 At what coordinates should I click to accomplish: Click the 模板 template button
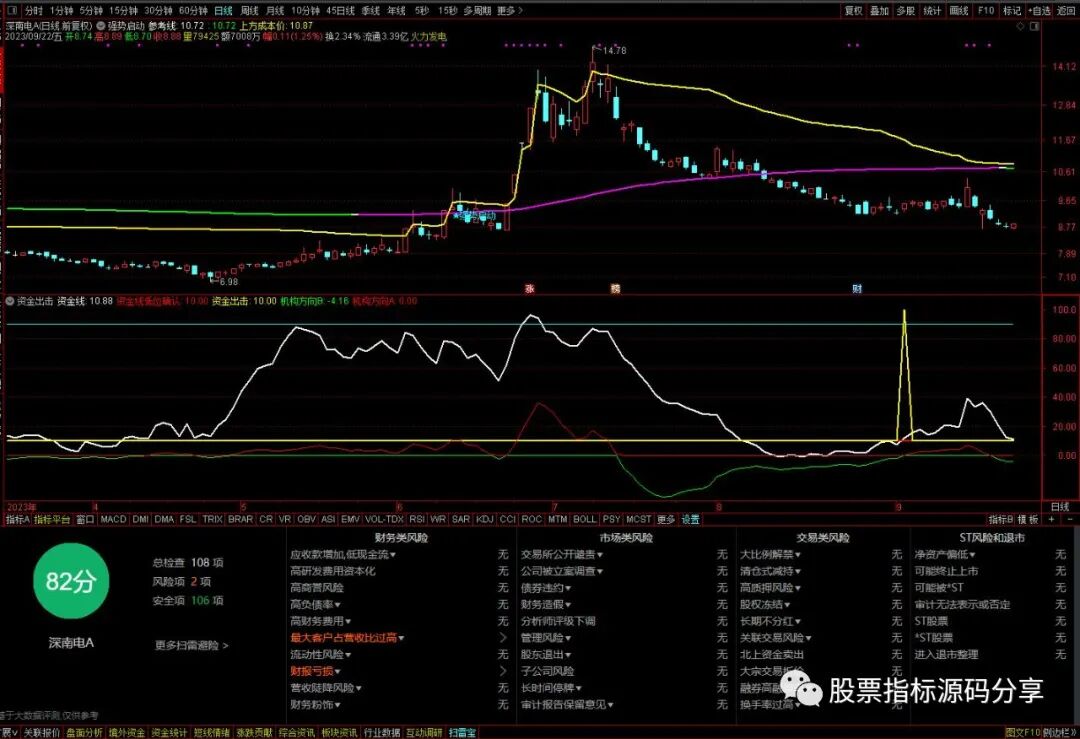(x=1028, y=519)
